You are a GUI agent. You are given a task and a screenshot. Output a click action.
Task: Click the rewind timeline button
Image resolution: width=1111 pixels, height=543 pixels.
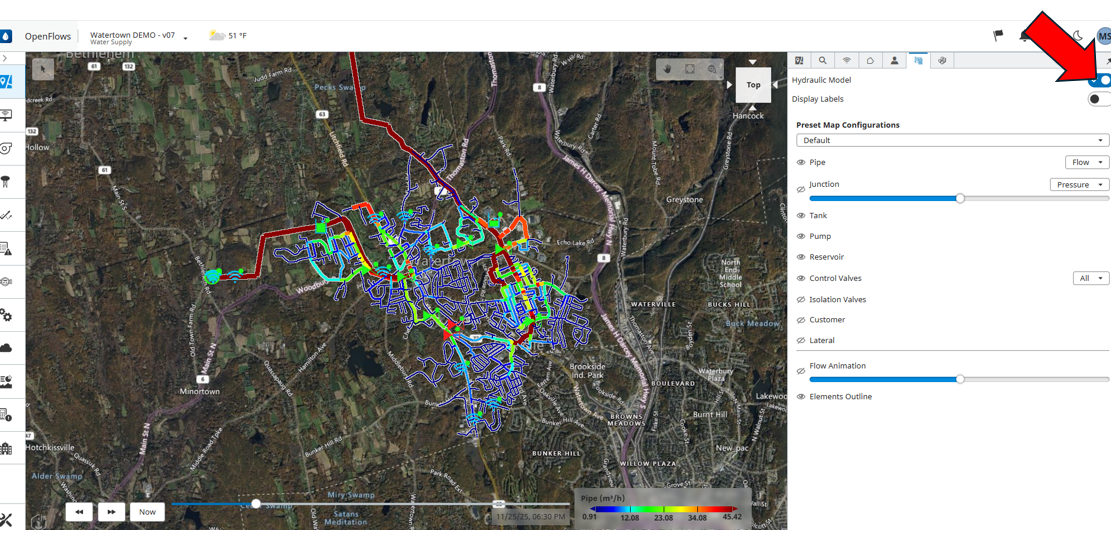(x=79, y=512)
